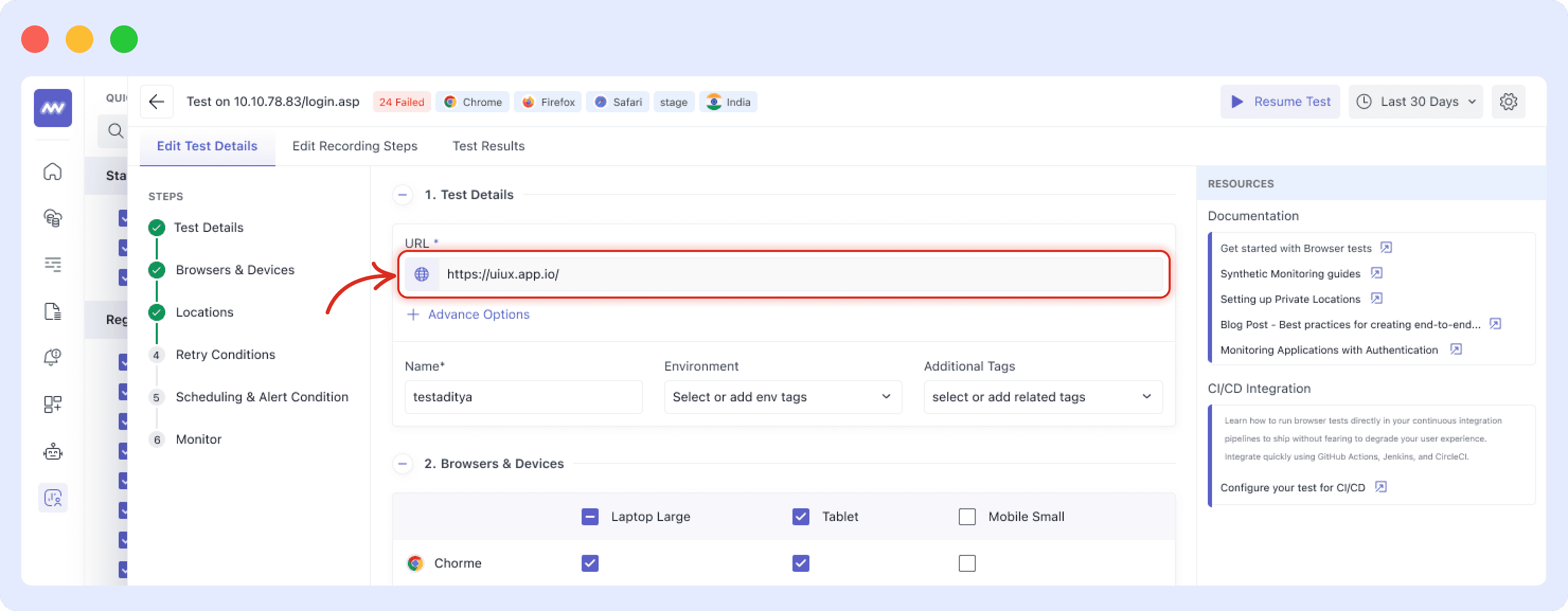1568x611 pixels.
Task: Uncheck Chrome under Laptop Large
Action: 589,563
